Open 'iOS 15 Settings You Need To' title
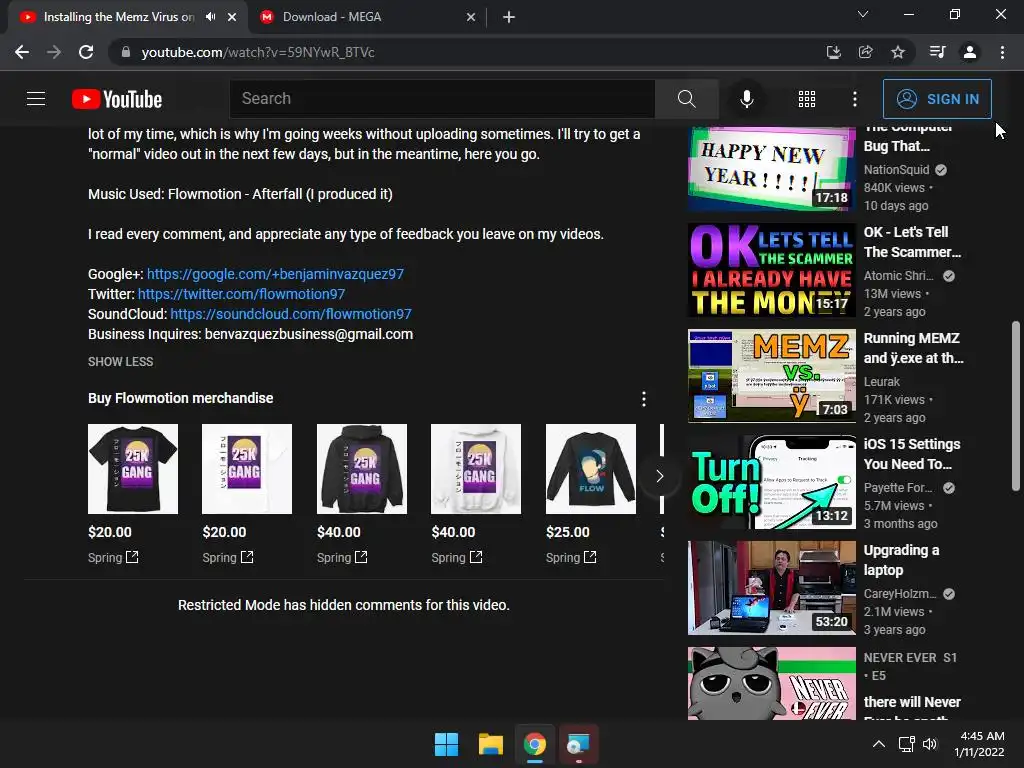Image resolution: width=1024 pixels, height=768 pixels. 912,454
